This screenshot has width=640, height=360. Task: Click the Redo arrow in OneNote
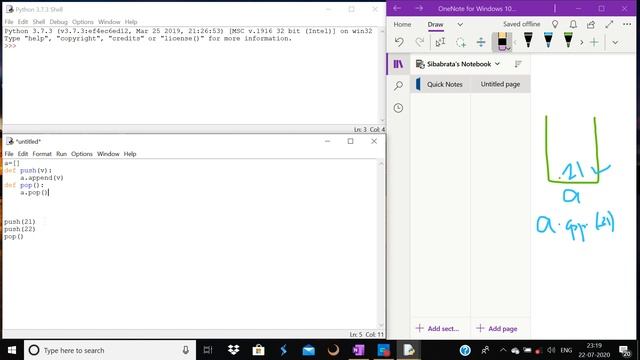tap(420, 42)
